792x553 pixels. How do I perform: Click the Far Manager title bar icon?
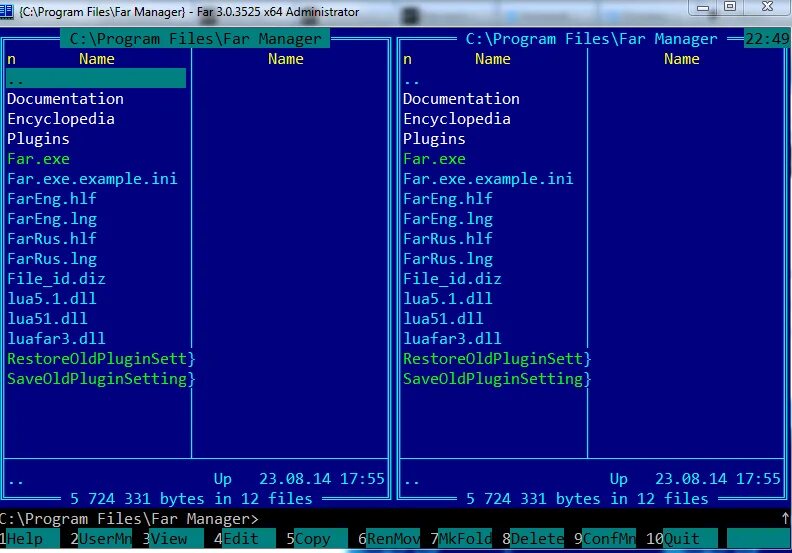(6, 10)
